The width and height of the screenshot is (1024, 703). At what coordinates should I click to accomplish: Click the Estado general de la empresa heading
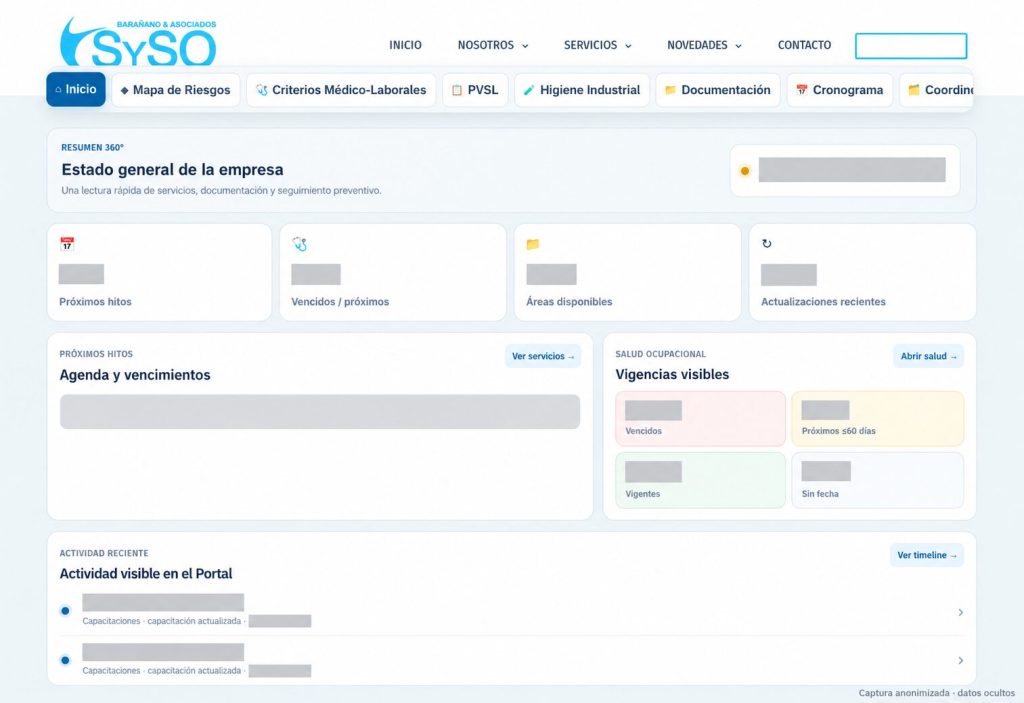(x=172, y=170)
